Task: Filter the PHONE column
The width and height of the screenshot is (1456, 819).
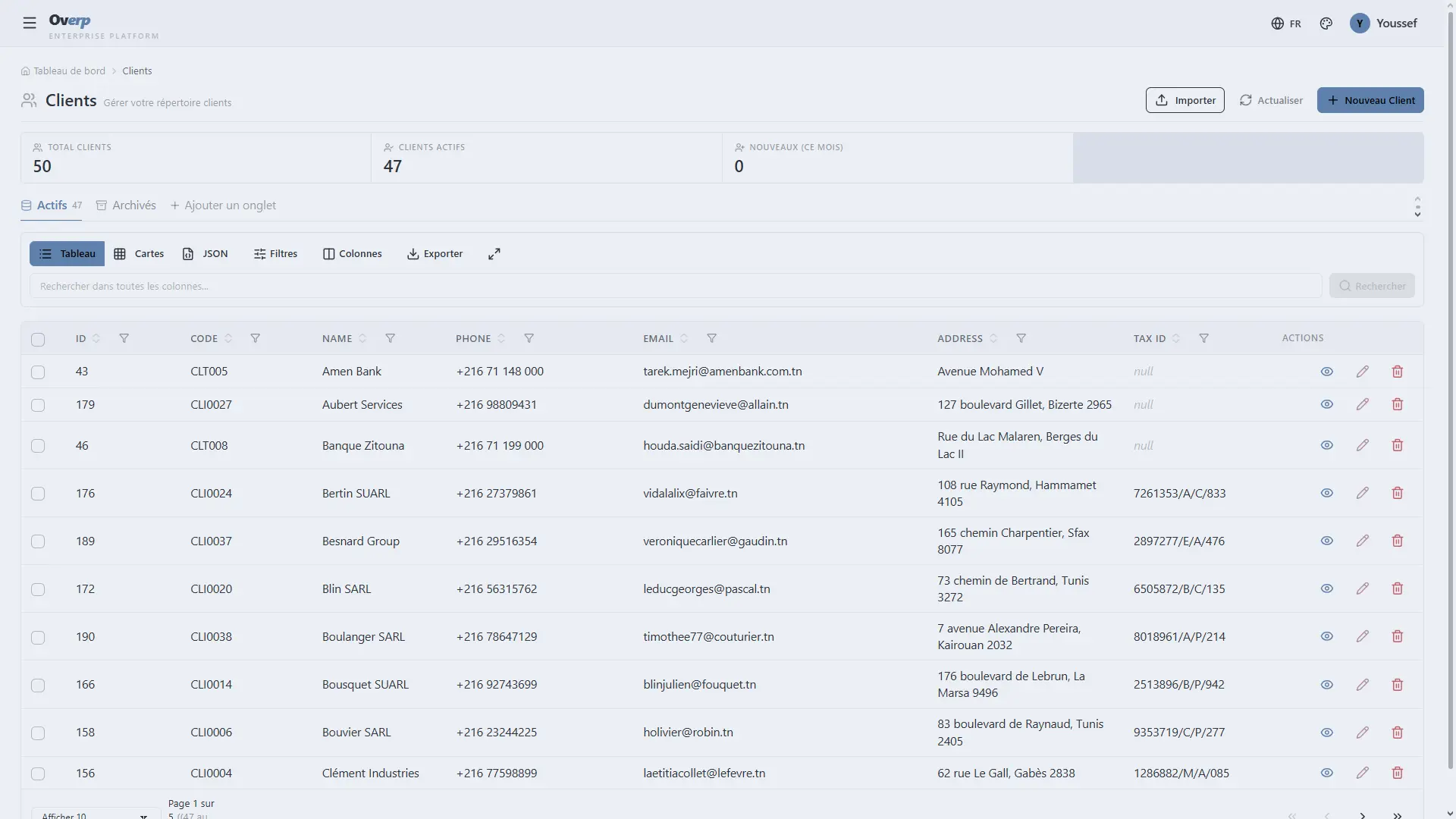Action: [529, 338]
